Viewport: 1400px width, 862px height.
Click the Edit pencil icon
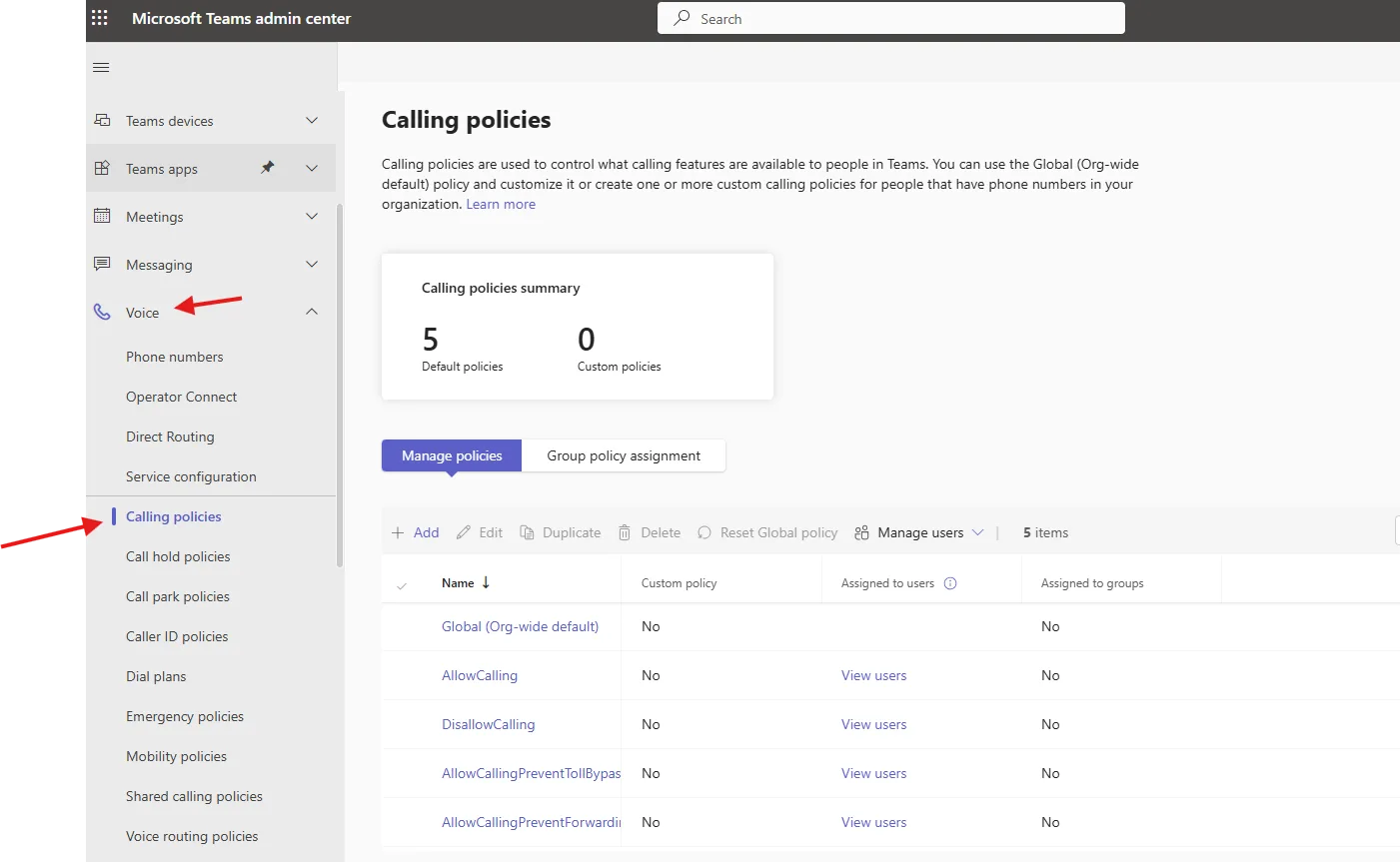tap(462, 532)
